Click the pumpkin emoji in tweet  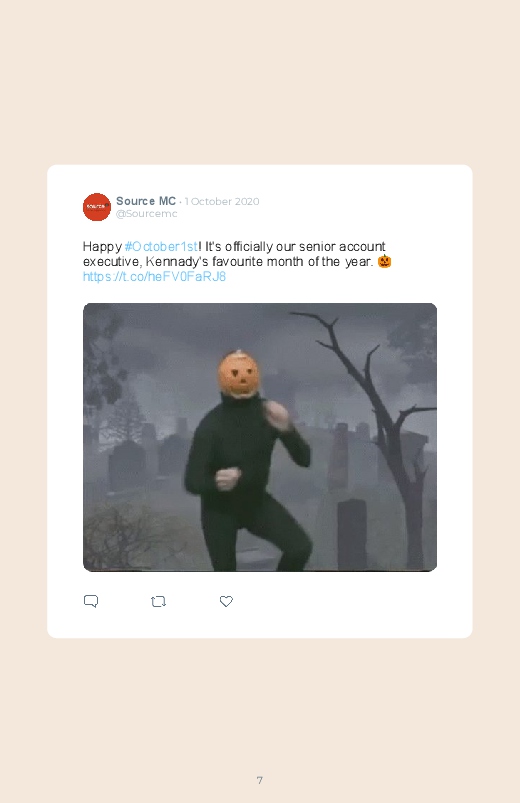(x=384, y=261)
